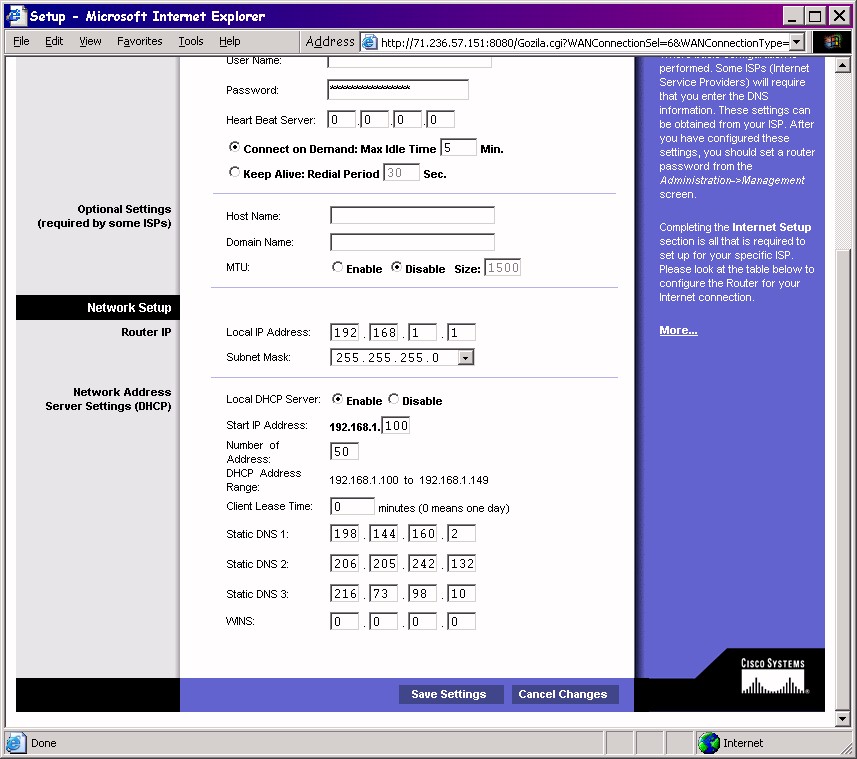857x759 pixels.
Task: Click the Save Settings button
Action: coord(449,694)
